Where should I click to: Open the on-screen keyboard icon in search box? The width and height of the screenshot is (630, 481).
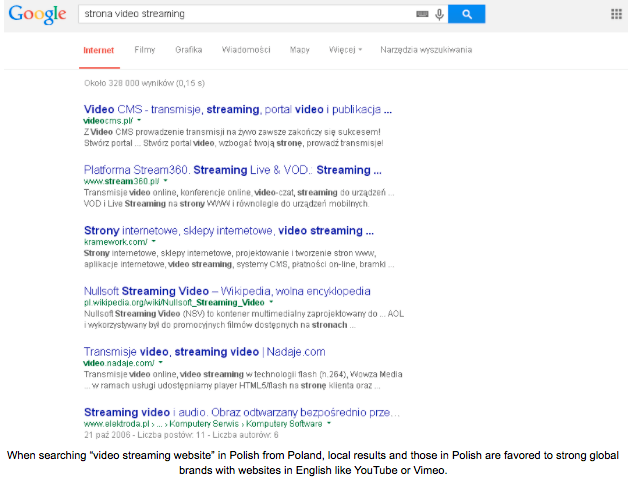[423, 14]
